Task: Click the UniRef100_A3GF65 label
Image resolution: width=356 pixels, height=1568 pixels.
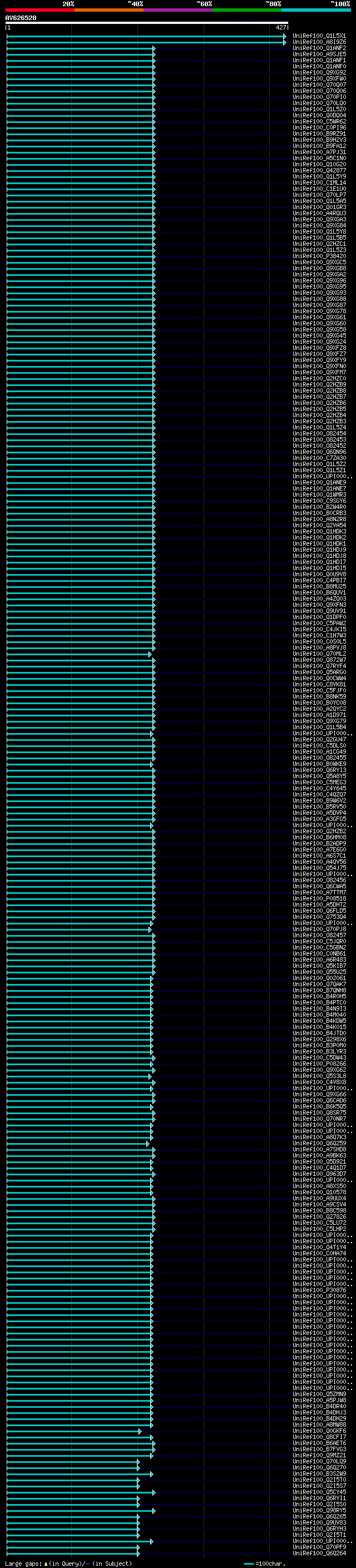Action: 319,819
